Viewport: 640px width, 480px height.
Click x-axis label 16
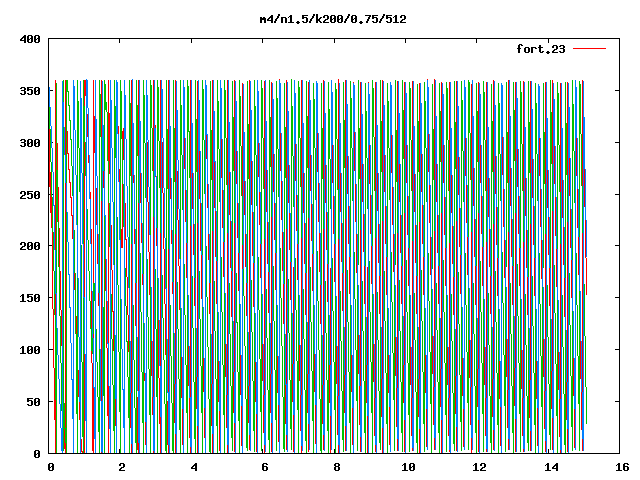tap(622, 467)
